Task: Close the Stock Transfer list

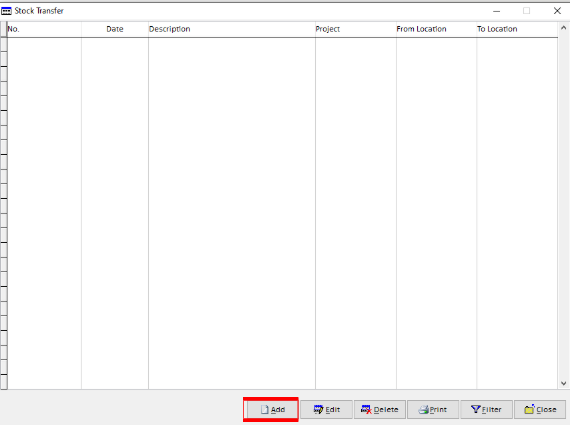Action: pyautogui.click(x=540, y=410)
